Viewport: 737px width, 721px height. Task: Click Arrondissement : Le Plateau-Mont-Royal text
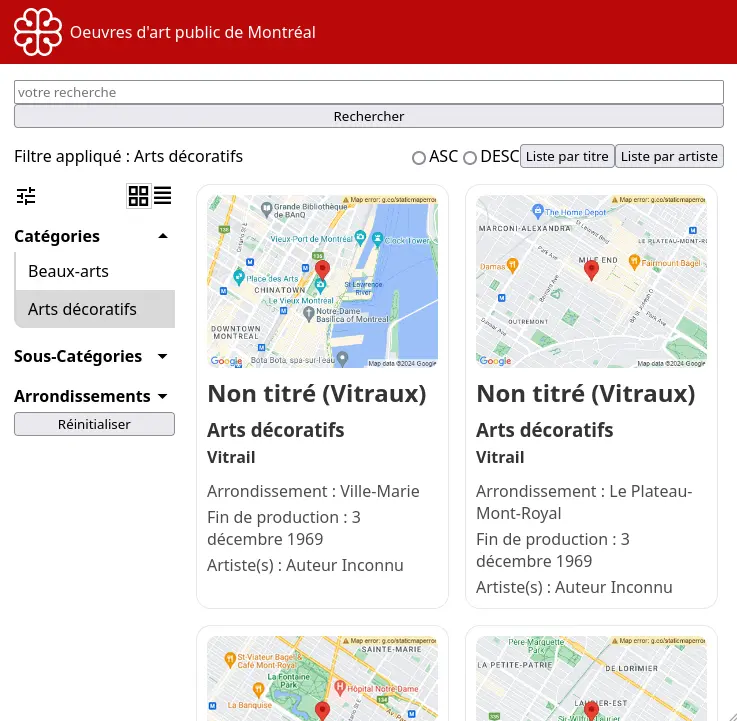[x=584, y=502]
